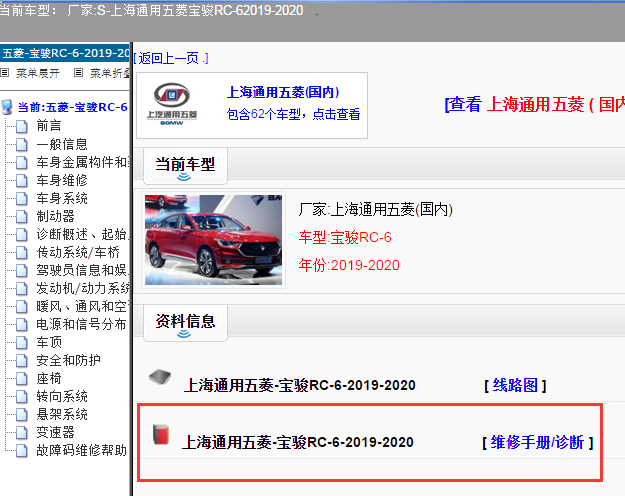This screenshot has height=496, width=625.
Task: Open the 上海通用五菱(国内) manufacturer link
Action: [283, 93]
